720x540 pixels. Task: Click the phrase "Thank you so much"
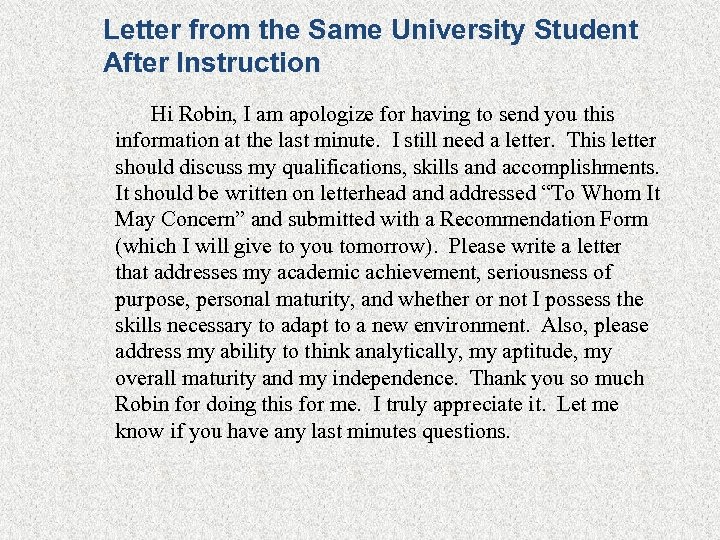[558, 379]
